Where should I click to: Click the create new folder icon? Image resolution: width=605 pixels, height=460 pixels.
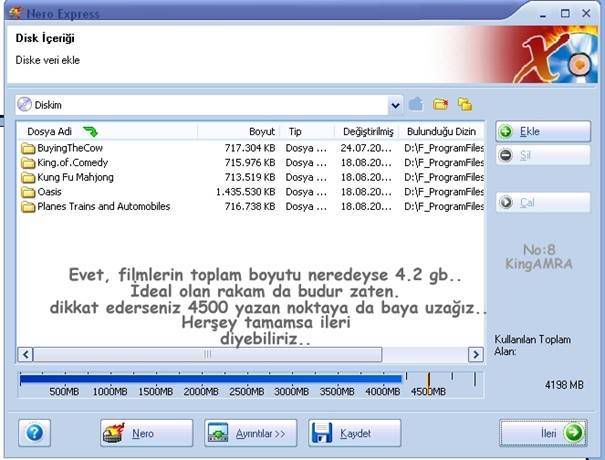pyautogui.click(x=440, y=104)
